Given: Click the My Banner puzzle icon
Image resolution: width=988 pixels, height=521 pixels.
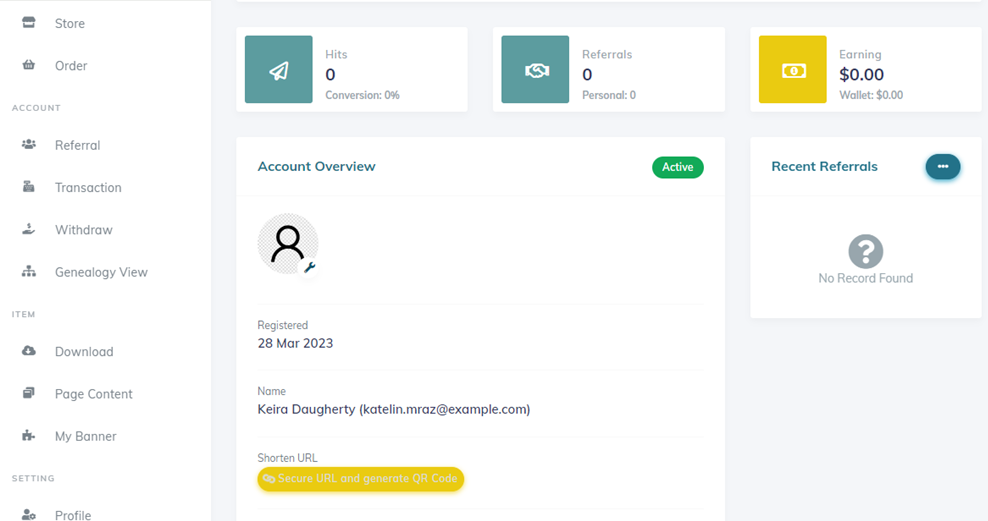Looking at the screenshot, I should pos(29,436).
